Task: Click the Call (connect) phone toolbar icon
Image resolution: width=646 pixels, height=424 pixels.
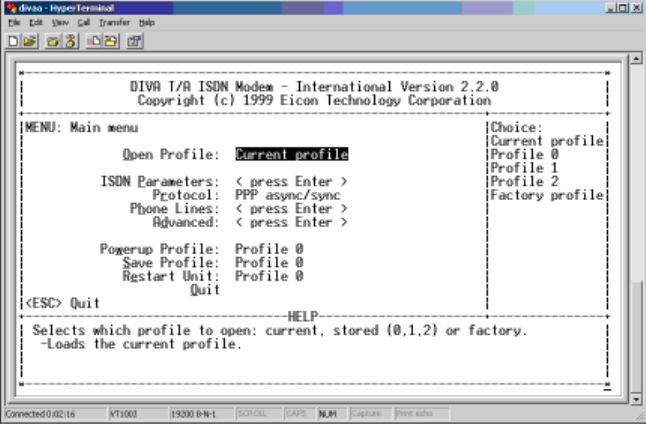Action: (53, 41)
